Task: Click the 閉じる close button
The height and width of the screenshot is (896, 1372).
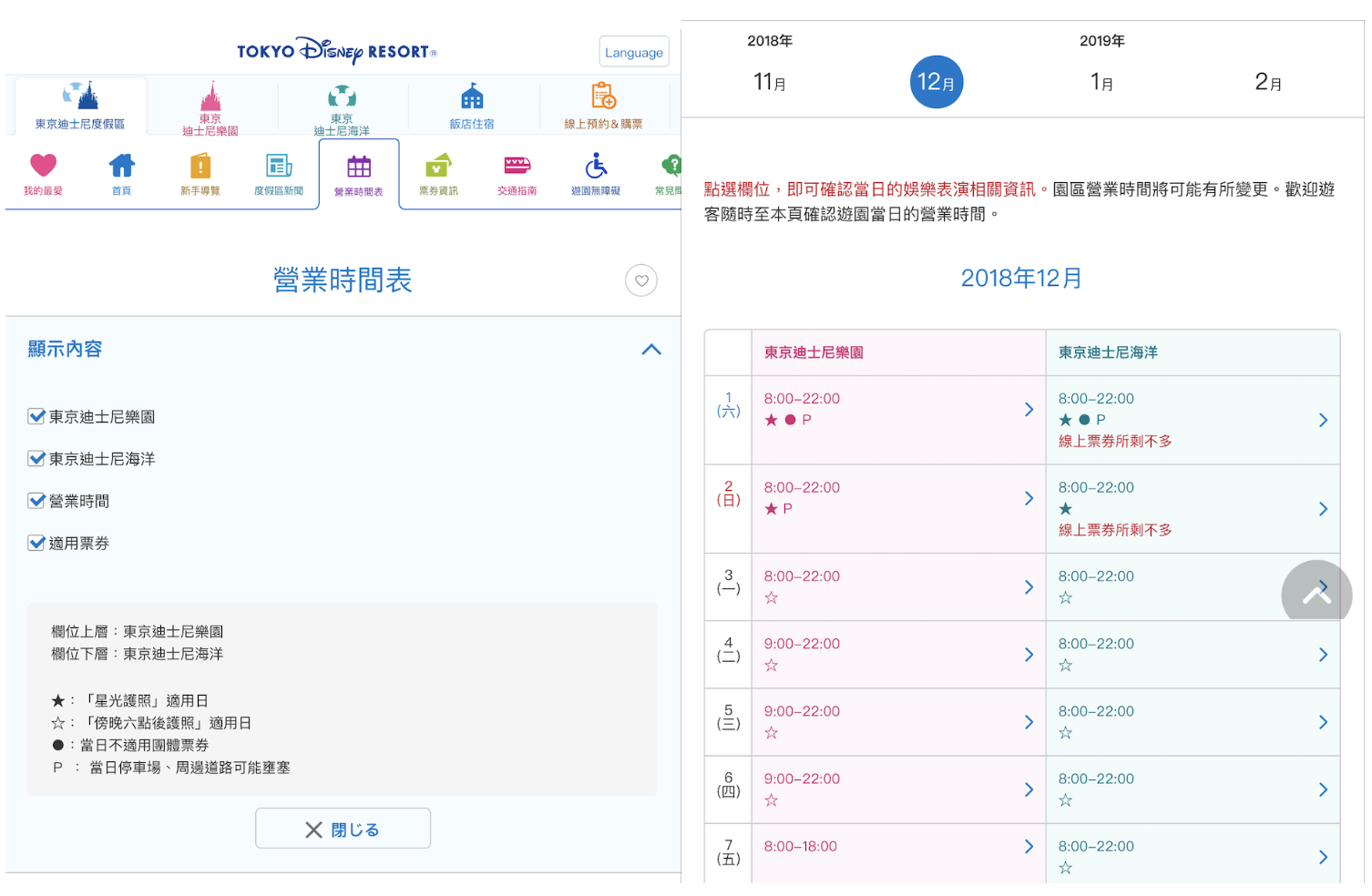Action: click(343, 829)
